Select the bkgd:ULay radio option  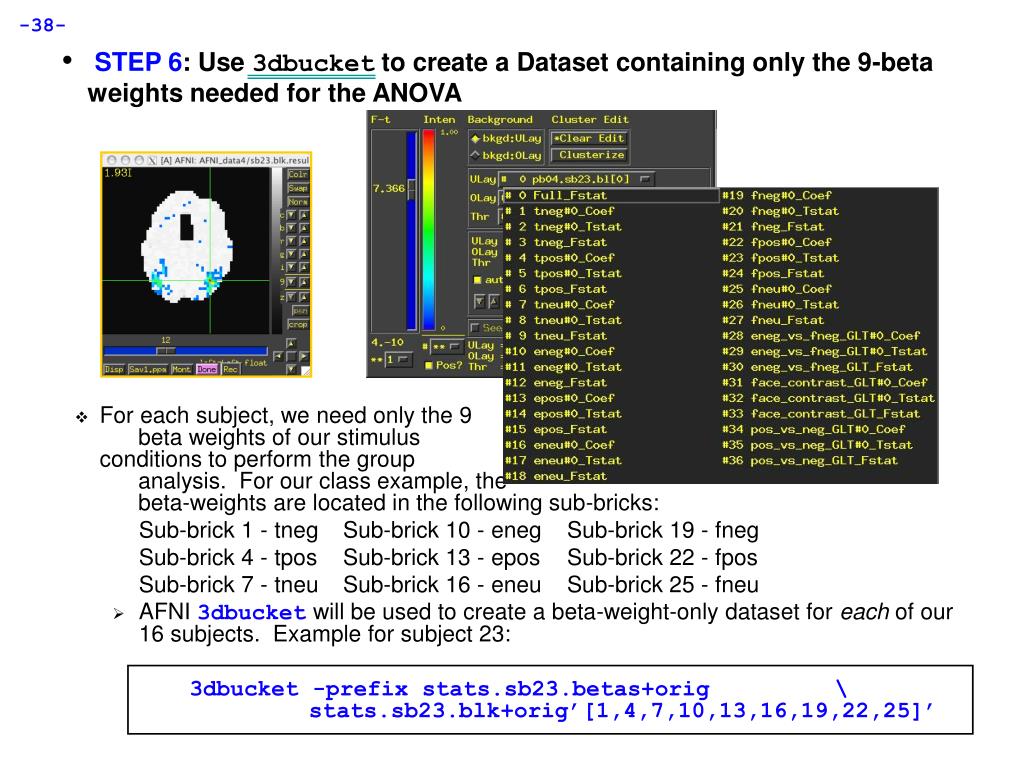(x=506, y=138)
